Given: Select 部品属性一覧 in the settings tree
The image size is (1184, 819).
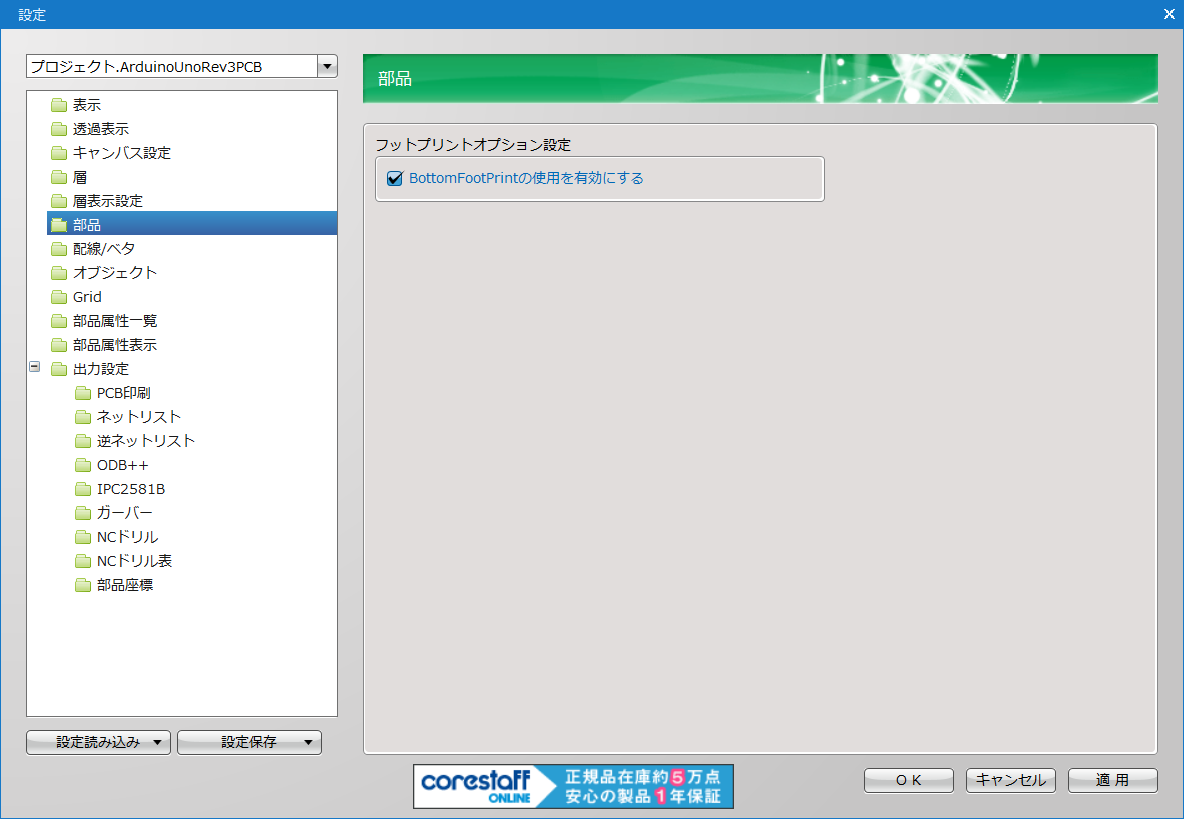Looking at the screenshot, I should tap(115, 321).
